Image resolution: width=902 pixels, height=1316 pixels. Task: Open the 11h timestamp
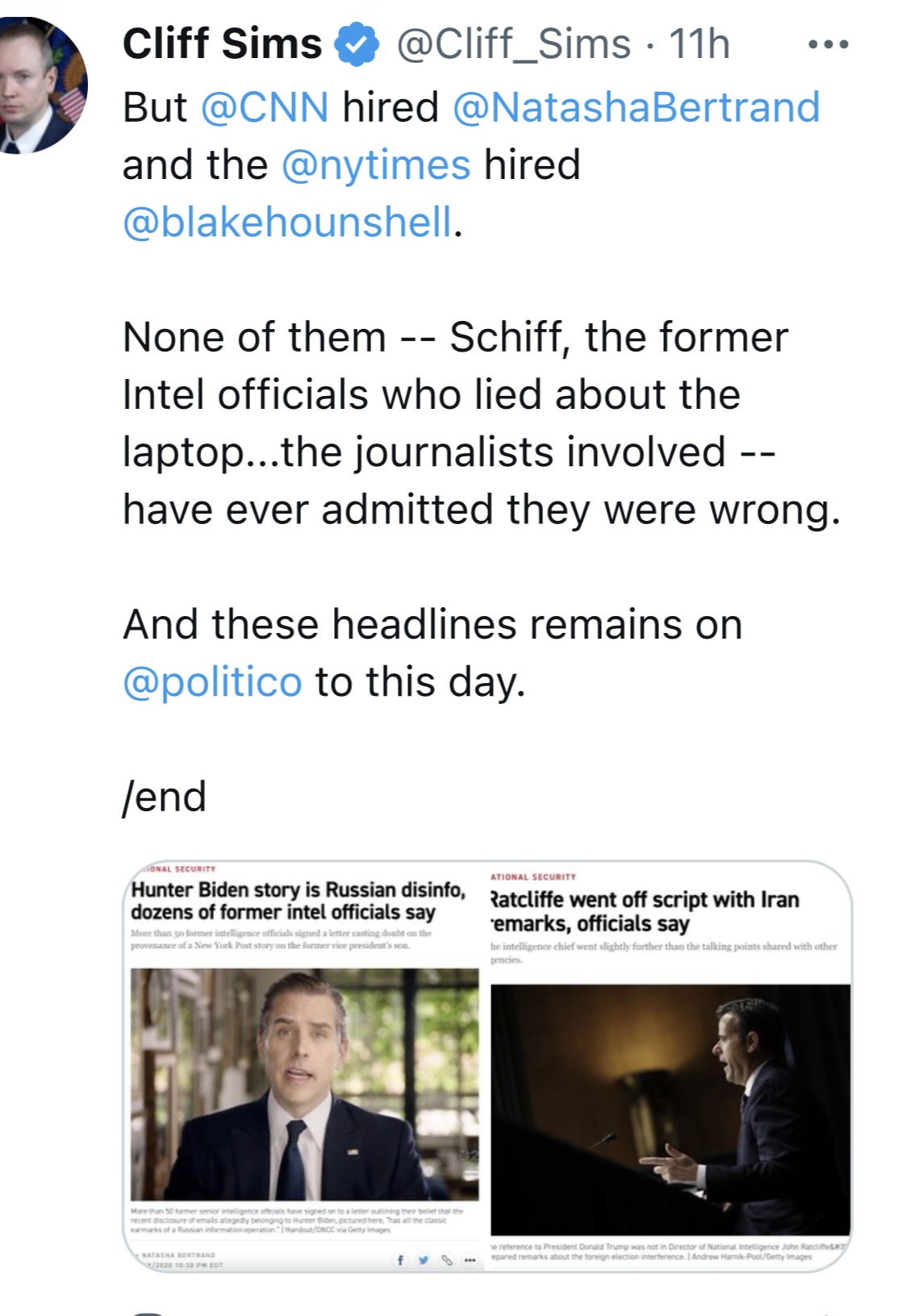(x=699, y=44)
